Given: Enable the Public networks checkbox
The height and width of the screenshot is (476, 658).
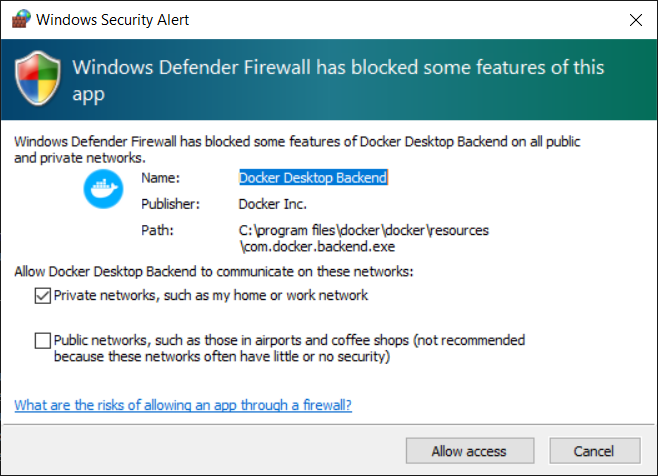Looking at the screenshot, I should click(x=42, y=341).
